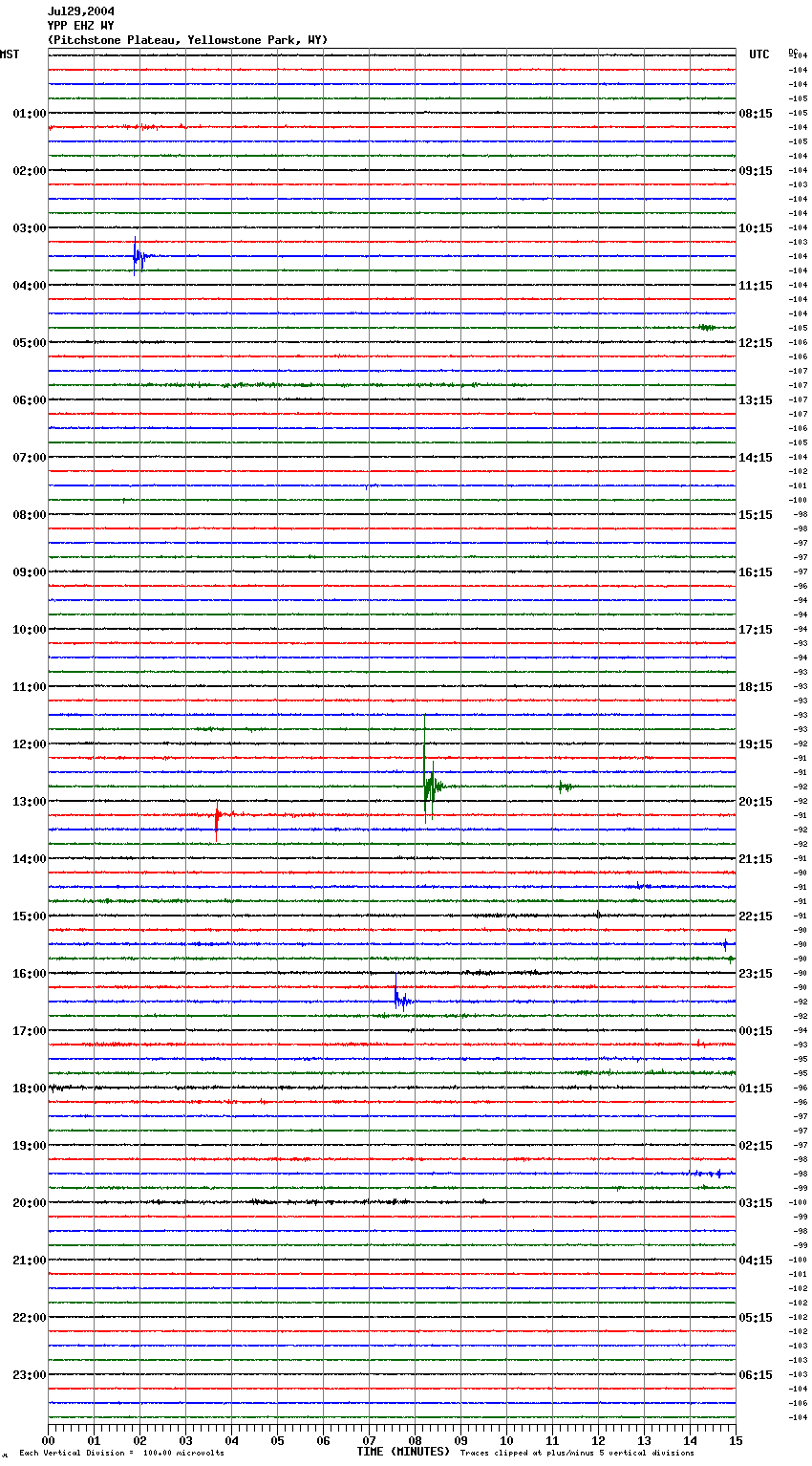This screenshot has width=812, height=1466.
Task: Click the UTC axis heading
Action: pyautogui.click(x=759, y=54)
